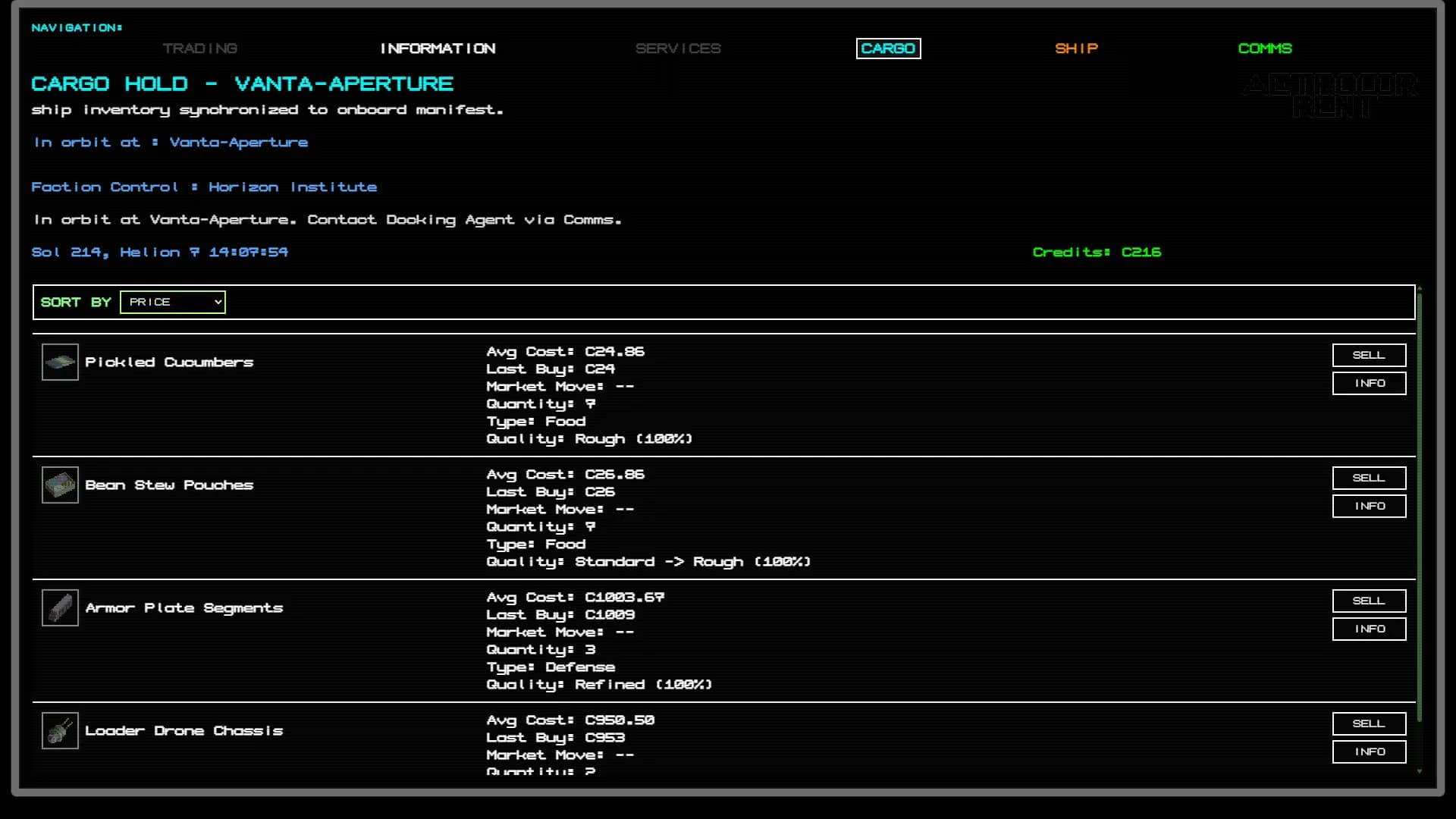
Task: Open the Ship tab
Action: tap(1076, 49)
